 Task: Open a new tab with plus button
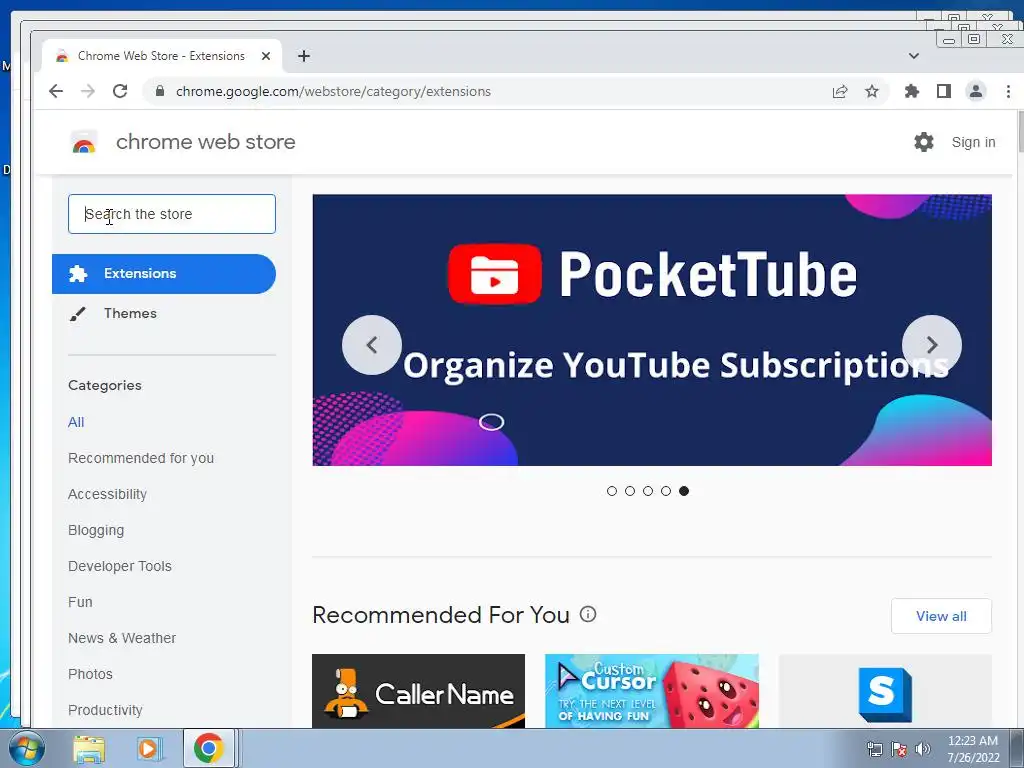pyautogui.click(x=304, y=56)
